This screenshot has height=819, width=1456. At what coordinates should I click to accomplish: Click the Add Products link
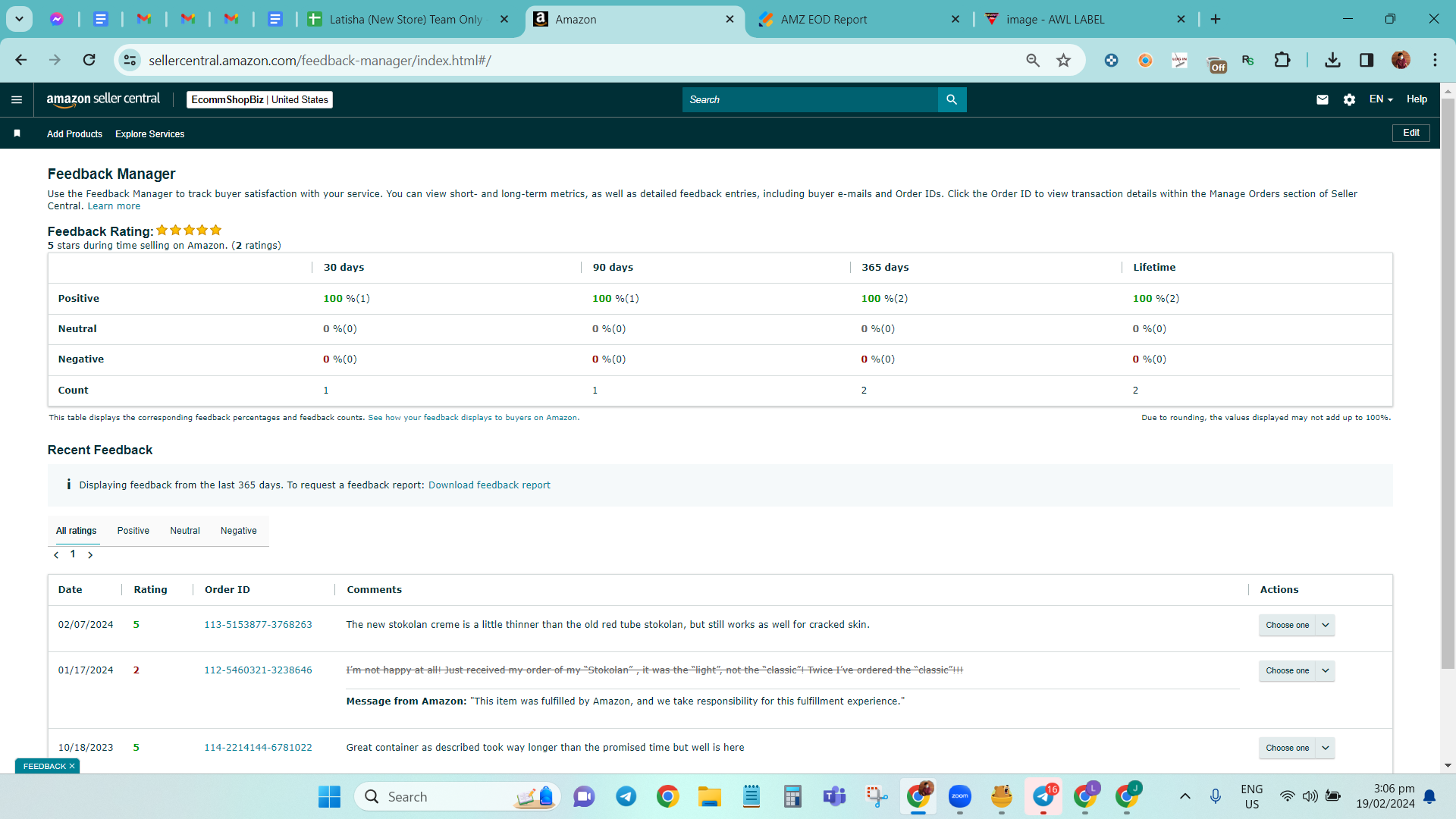[x=74, y=134]
